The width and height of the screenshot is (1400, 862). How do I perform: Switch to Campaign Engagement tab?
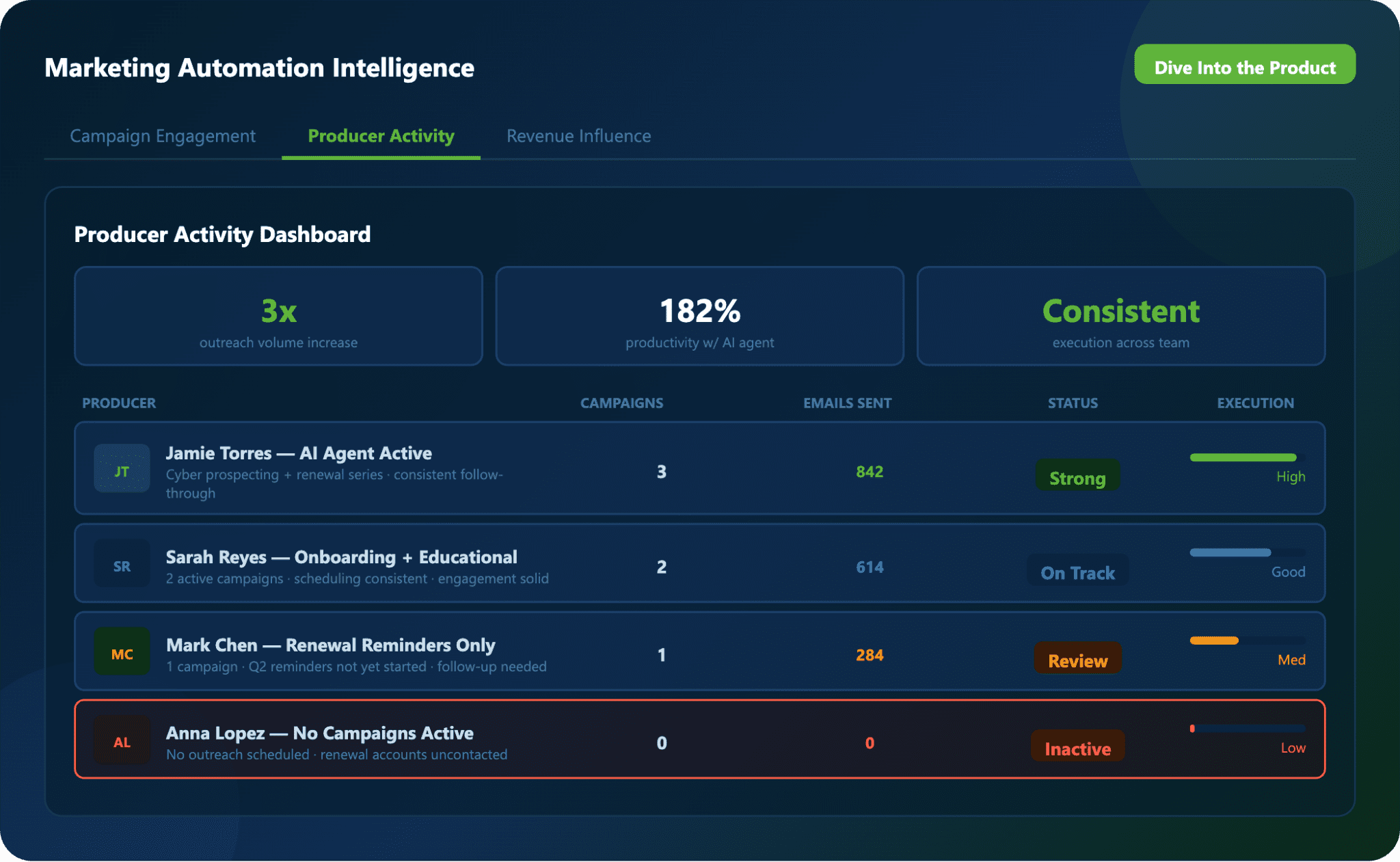(x=163, y=136)
